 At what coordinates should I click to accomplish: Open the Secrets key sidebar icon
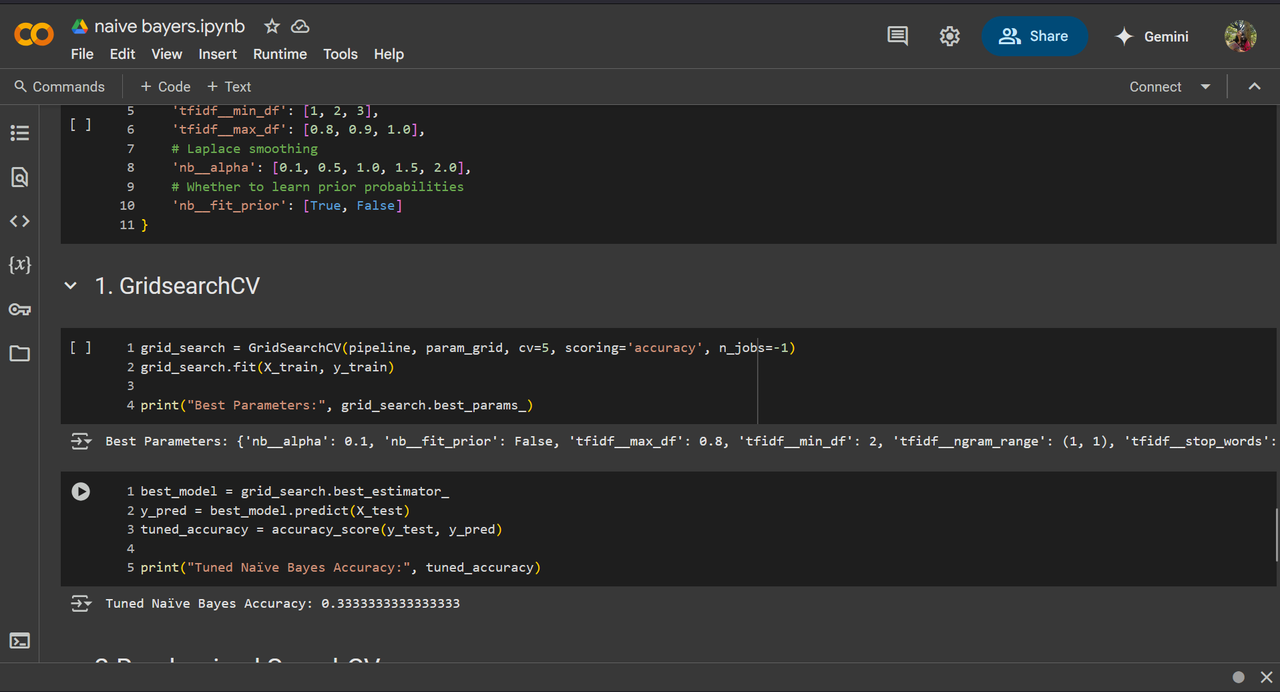[x=19, y=309]
